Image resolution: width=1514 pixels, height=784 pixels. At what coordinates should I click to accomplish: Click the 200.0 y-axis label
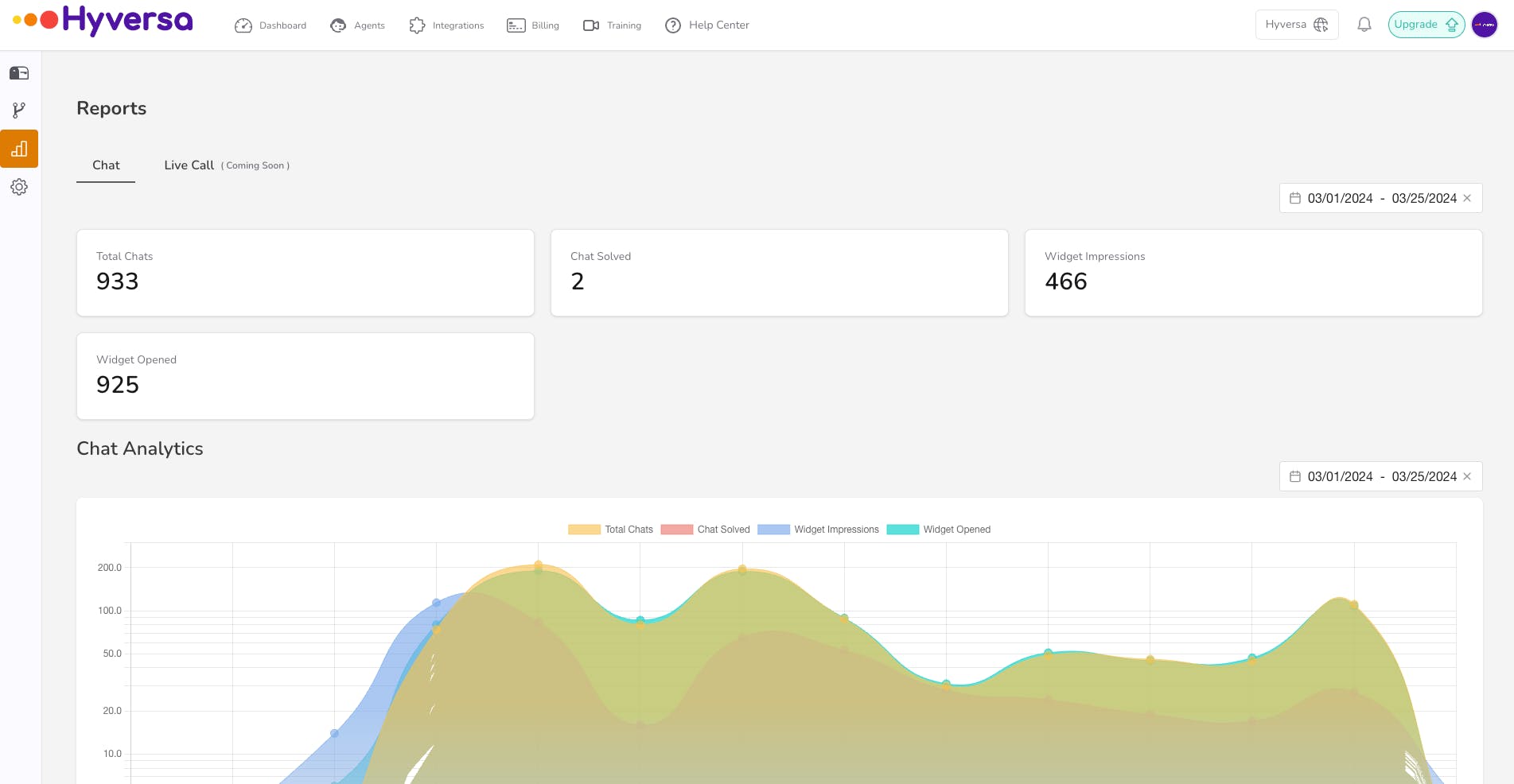tap(110, 568)
